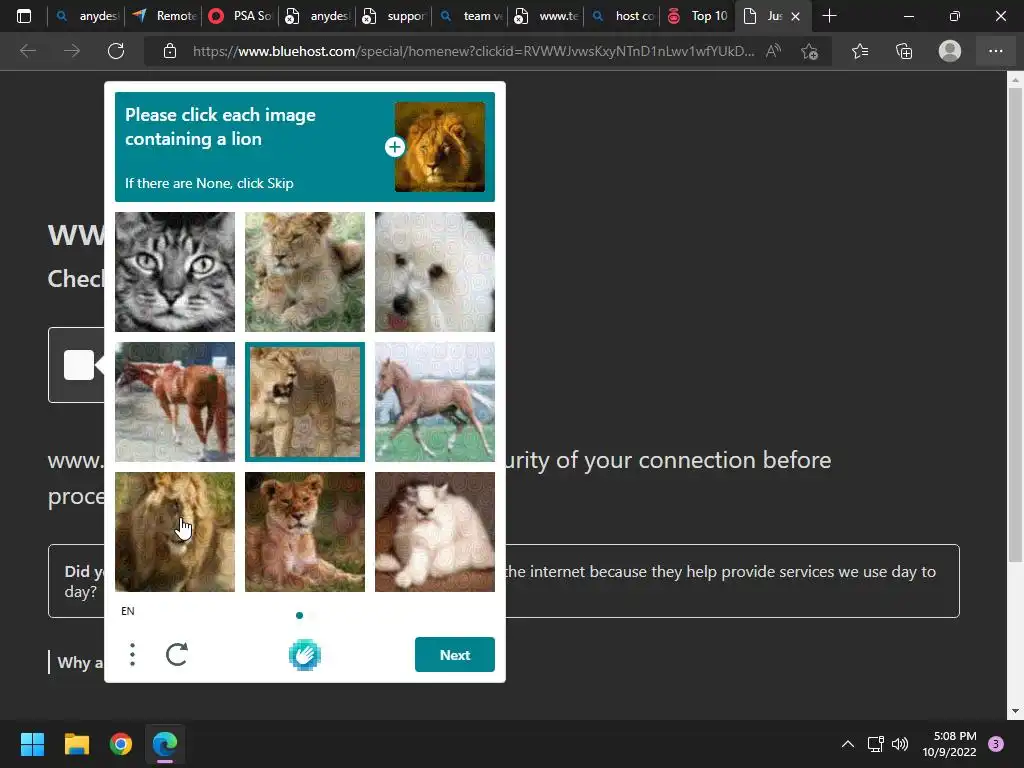Switch to the suppor tab
The image size is (1024, 768).
[394, 16]
